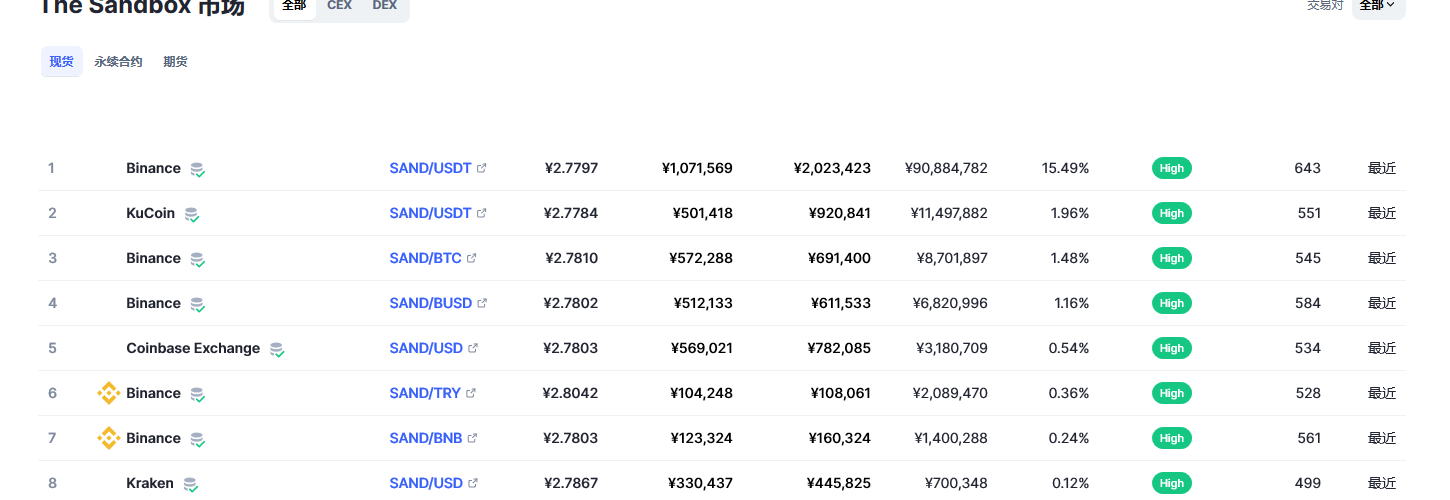Viewport: 1450px width, 500px height.
Task: Click the Coinbase Exchange name
Action: 193,348
